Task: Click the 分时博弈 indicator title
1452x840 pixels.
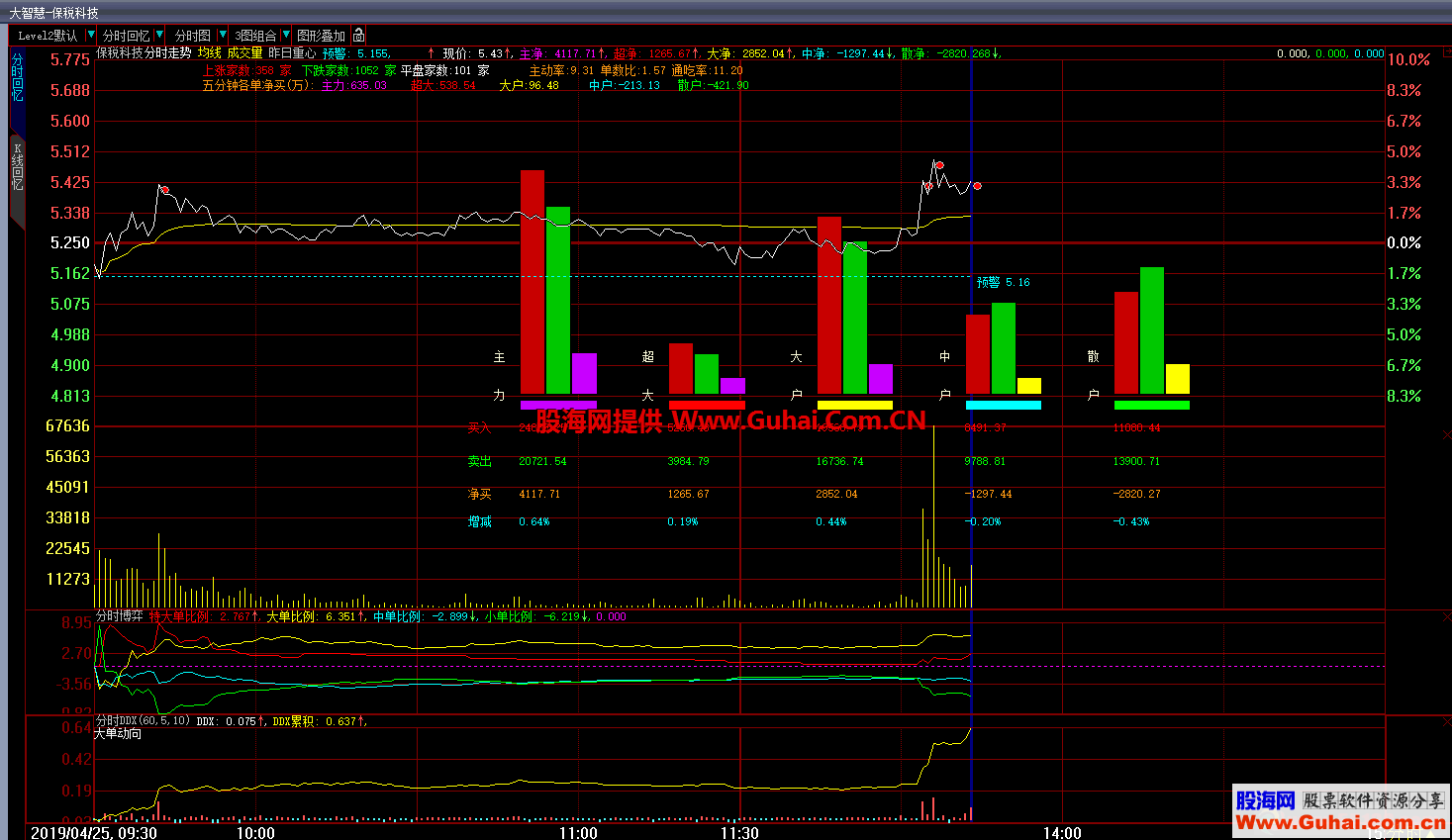Action: click(x=119, y=616)
